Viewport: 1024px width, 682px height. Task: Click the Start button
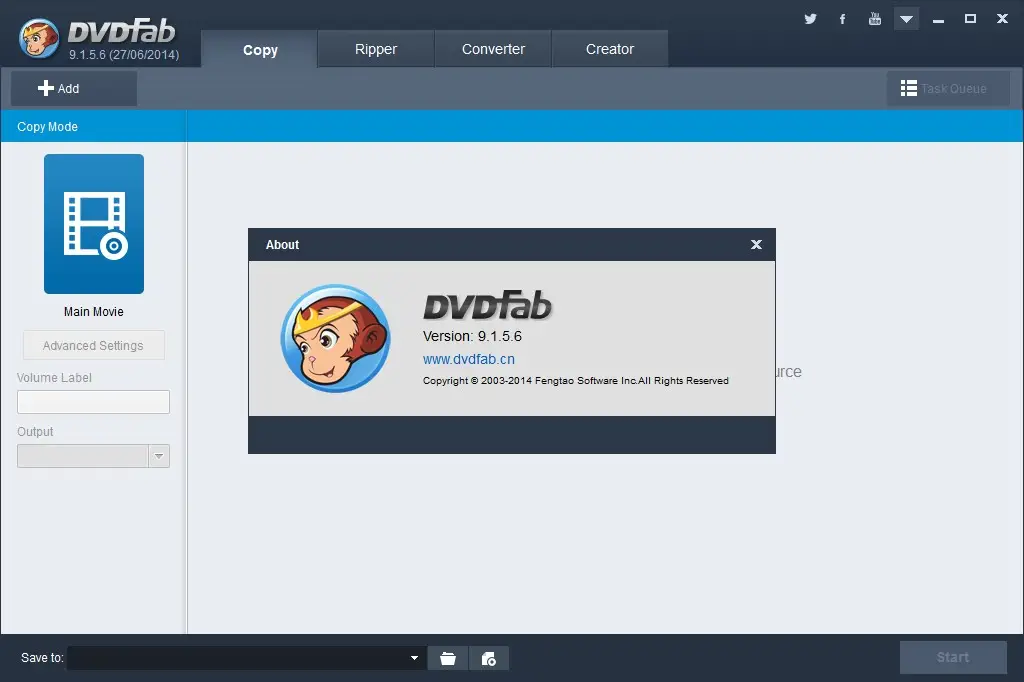point(953,657)
